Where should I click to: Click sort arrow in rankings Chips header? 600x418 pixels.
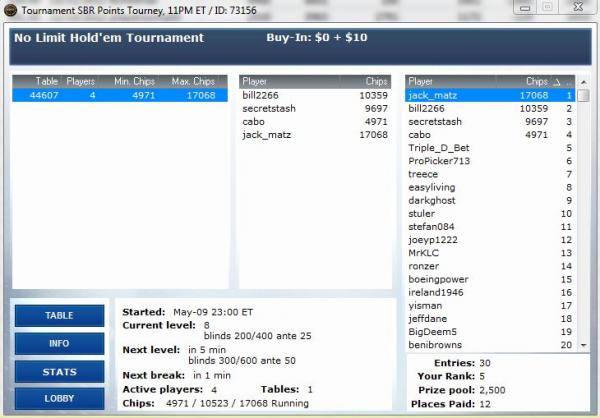(x=556, y=81)
